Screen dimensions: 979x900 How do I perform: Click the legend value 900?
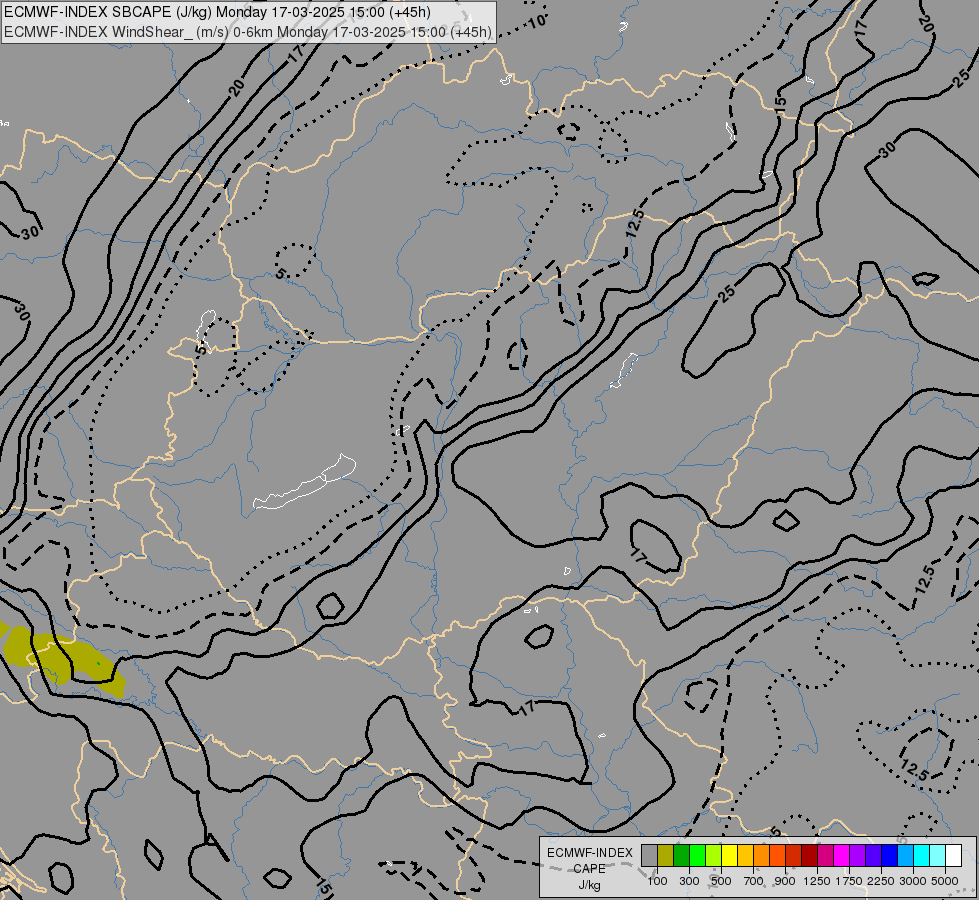pos(785,881)
